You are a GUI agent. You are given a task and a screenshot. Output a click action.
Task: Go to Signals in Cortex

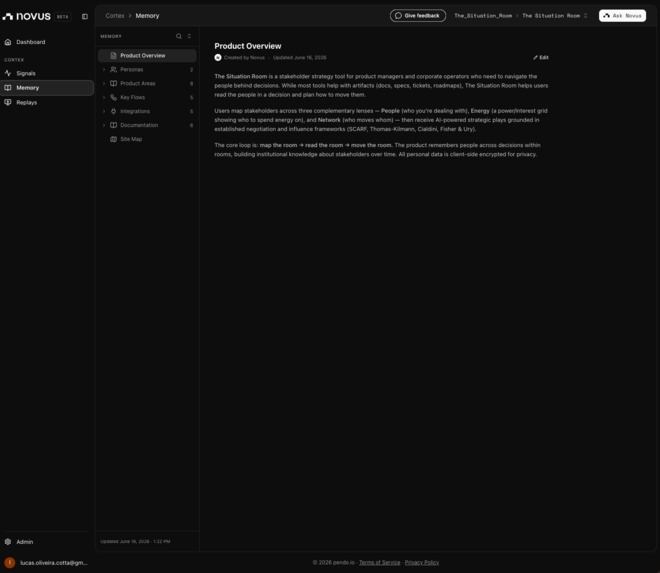47,73
